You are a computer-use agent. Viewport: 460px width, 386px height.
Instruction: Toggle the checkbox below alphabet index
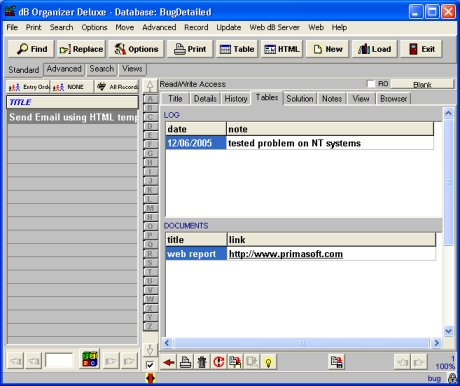[150, 365]
